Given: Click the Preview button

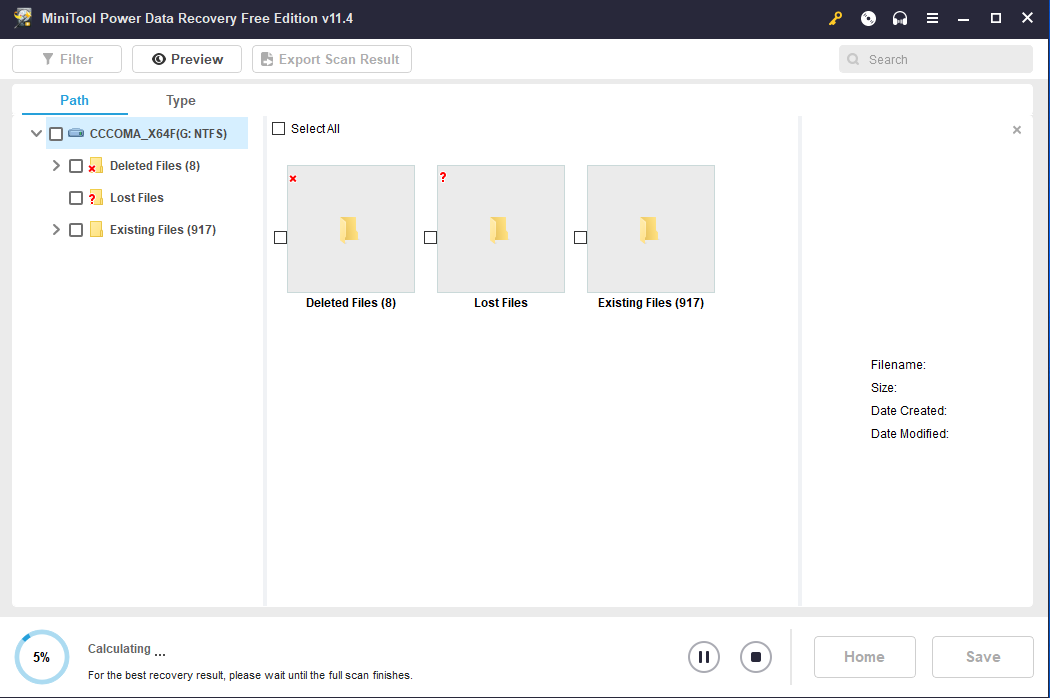Looking at the screenshot, I should pos(187,59).
